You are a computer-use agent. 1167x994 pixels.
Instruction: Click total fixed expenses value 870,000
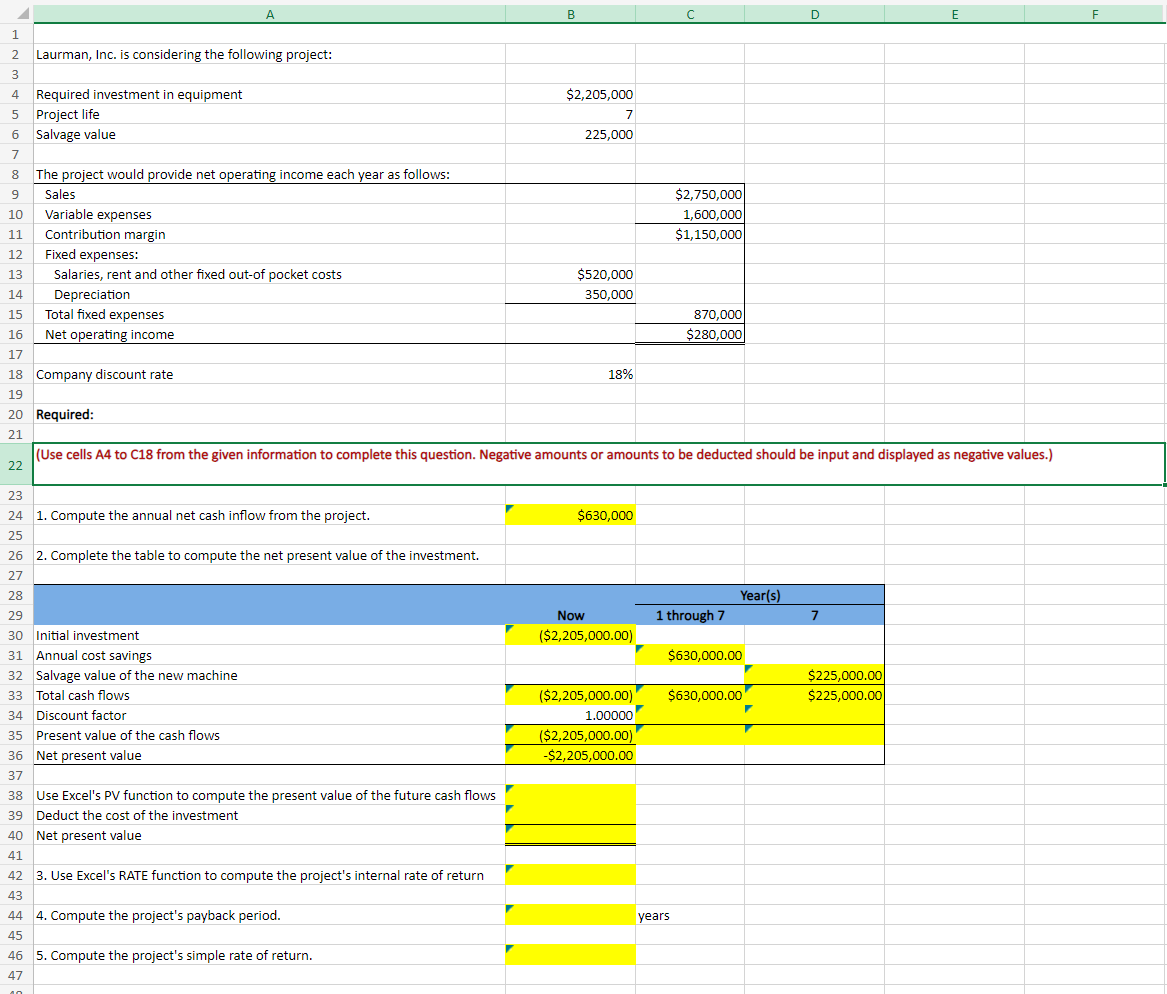[690, 315]
